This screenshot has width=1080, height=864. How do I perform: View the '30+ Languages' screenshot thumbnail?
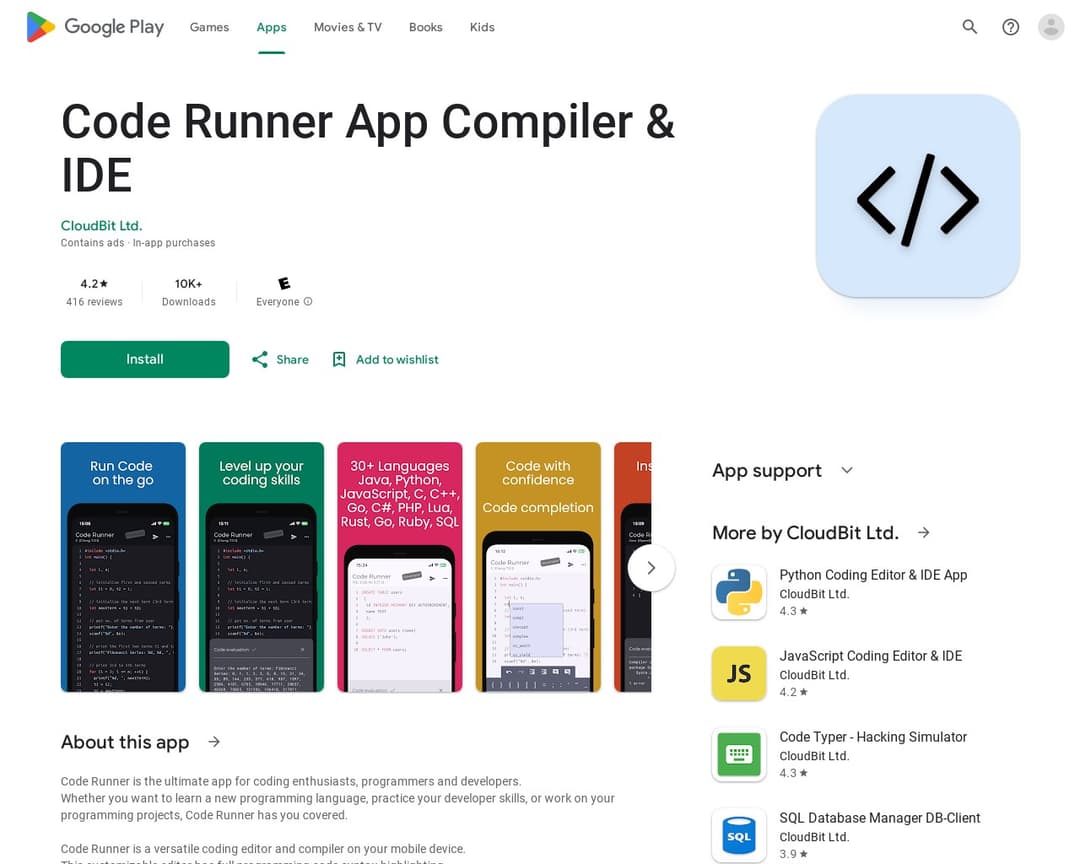pos(399,567)
